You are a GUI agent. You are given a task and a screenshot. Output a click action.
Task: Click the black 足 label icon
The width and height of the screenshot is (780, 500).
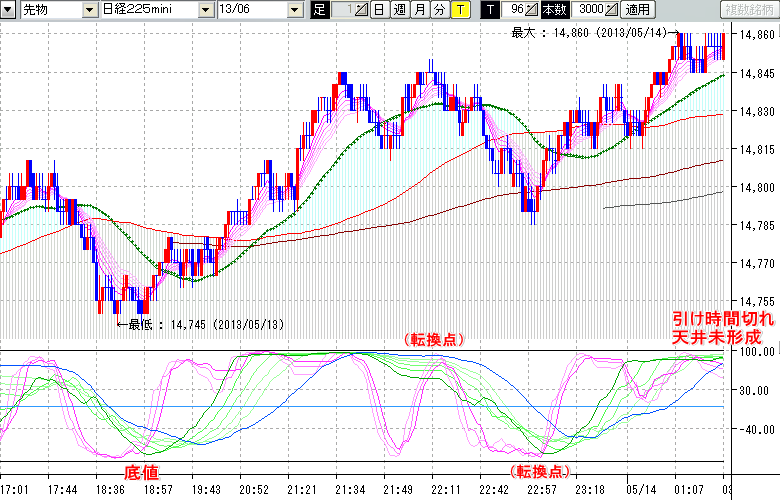click(x=319, y=10)
